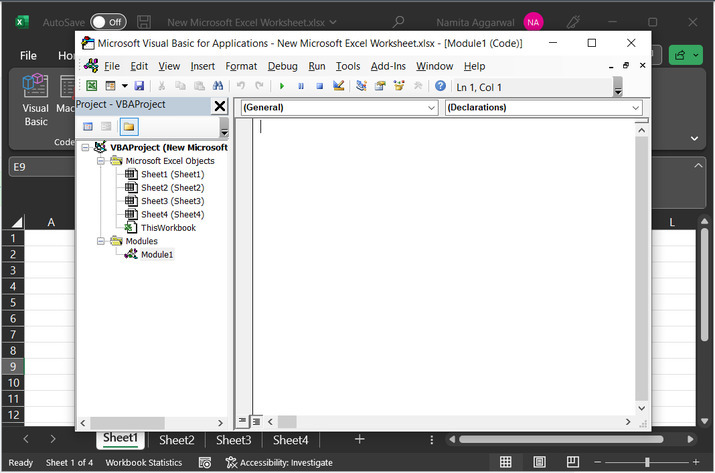Close the Project - VBAProject pane
Viewport: 715px width, 473px height.
220,106
